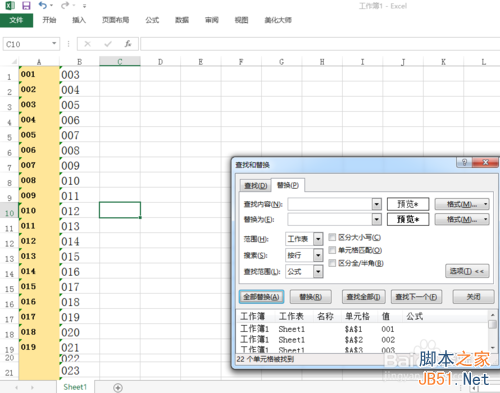Switch to the 开始 ribbon tab
Image resolution: width=500 pixels, height=393 pixels.
49,20
